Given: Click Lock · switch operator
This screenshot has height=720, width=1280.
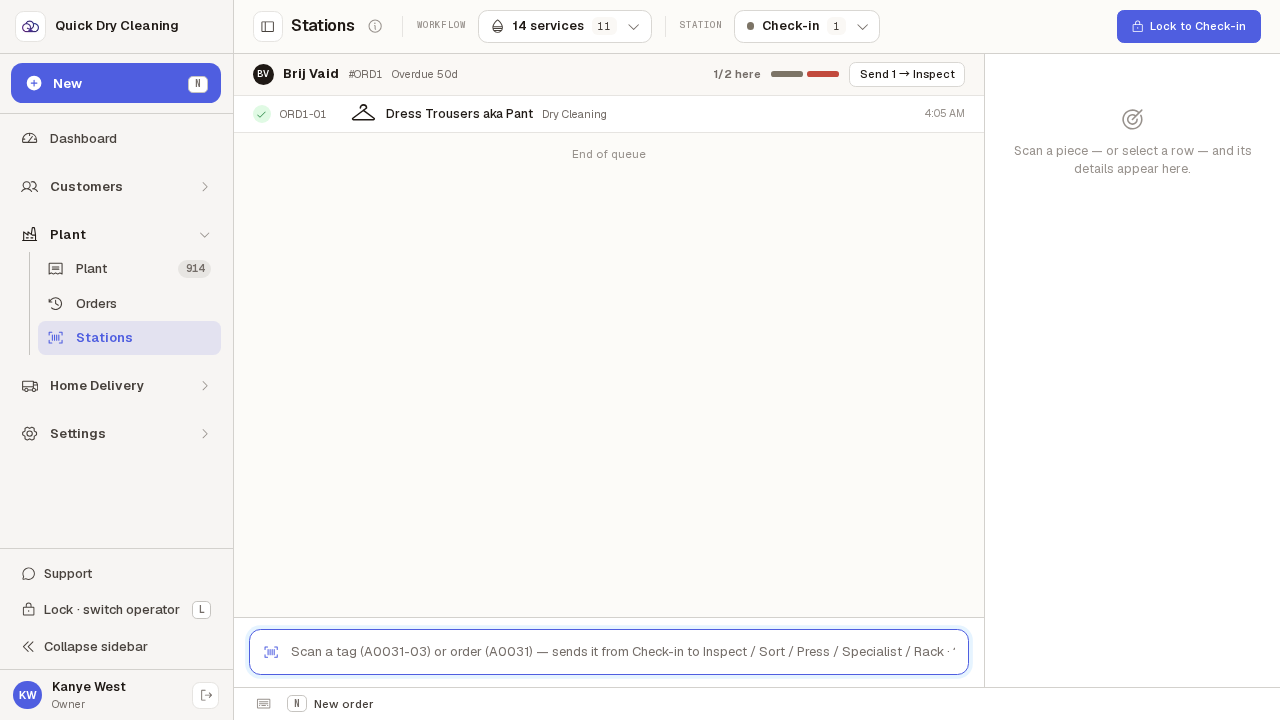Looking at the screenshot, I should tap(116, 609).
